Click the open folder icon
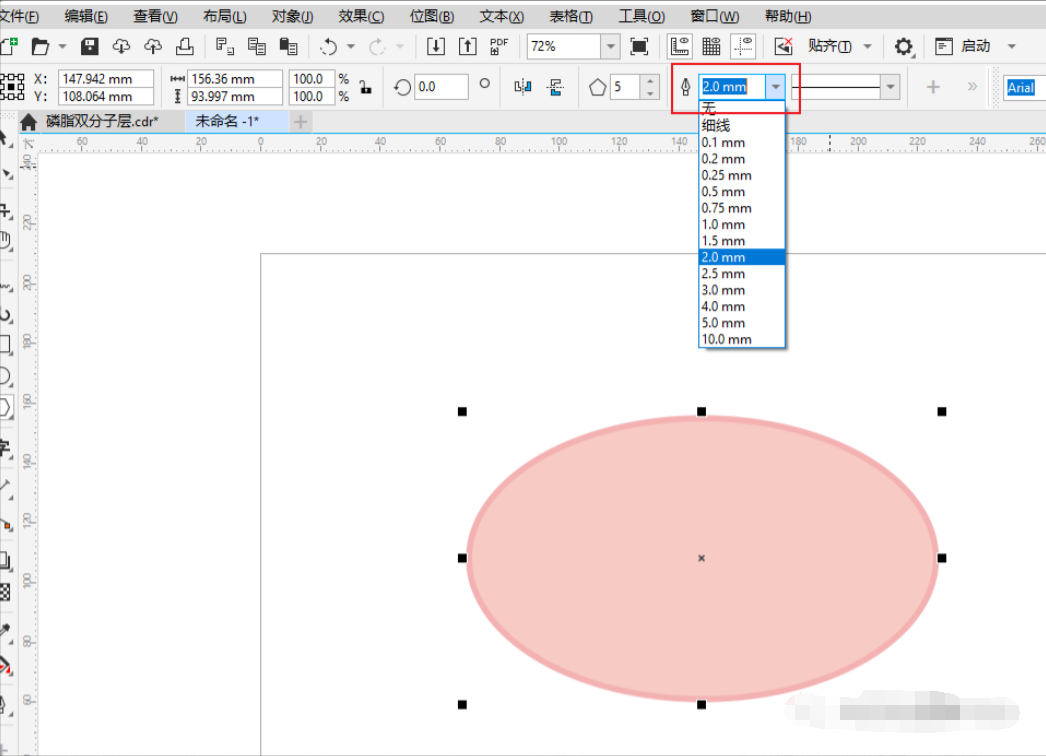The width and height of the screenshot is (1046, 756). (40, 46)
